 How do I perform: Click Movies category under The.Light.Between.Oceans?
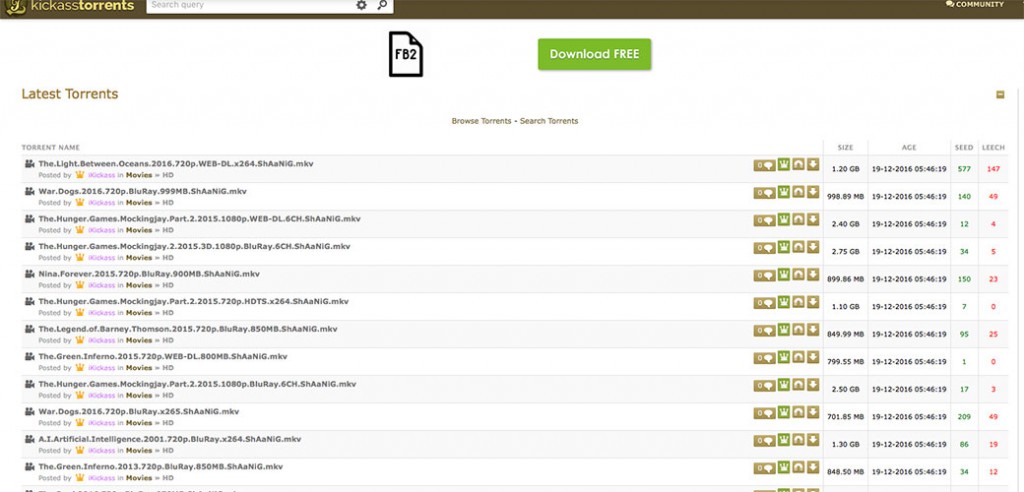pos(139,175)
